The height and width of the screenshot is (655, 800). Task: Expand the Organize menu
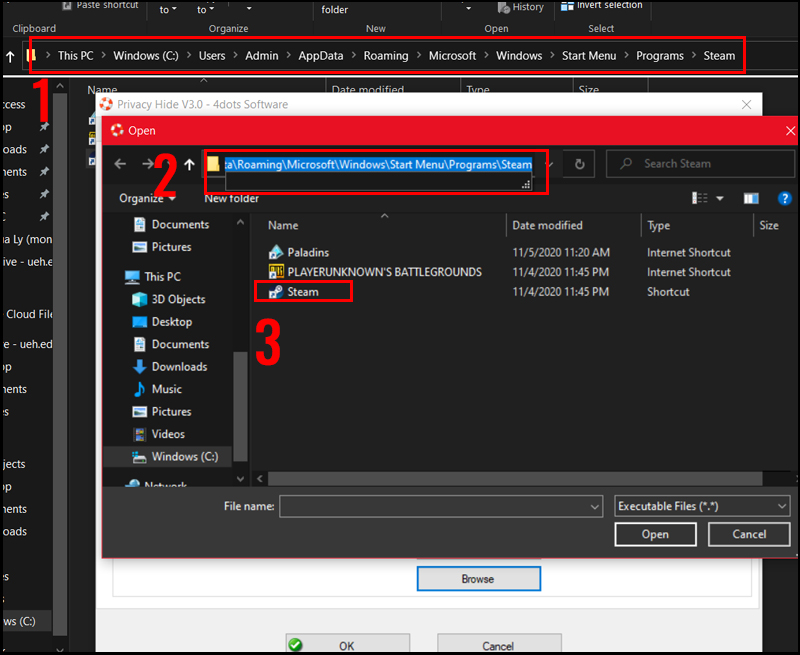tap(143, 198)
